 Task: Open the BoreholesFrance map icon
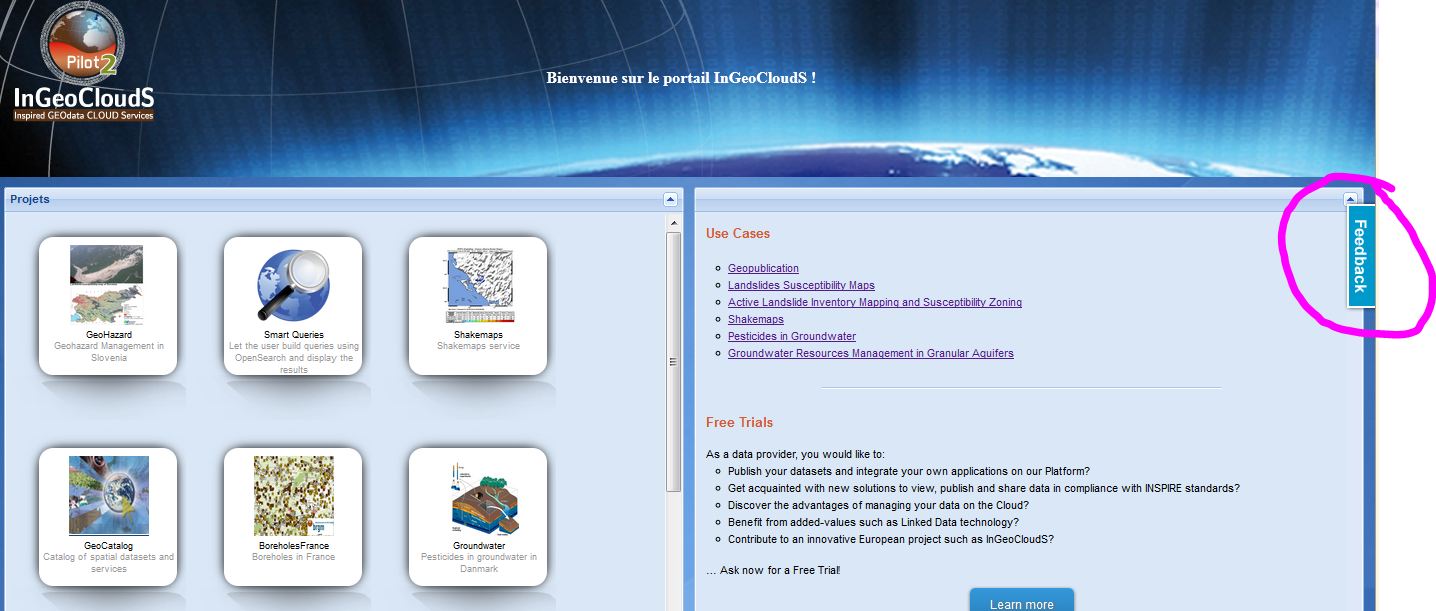click(x=294, y=496)
